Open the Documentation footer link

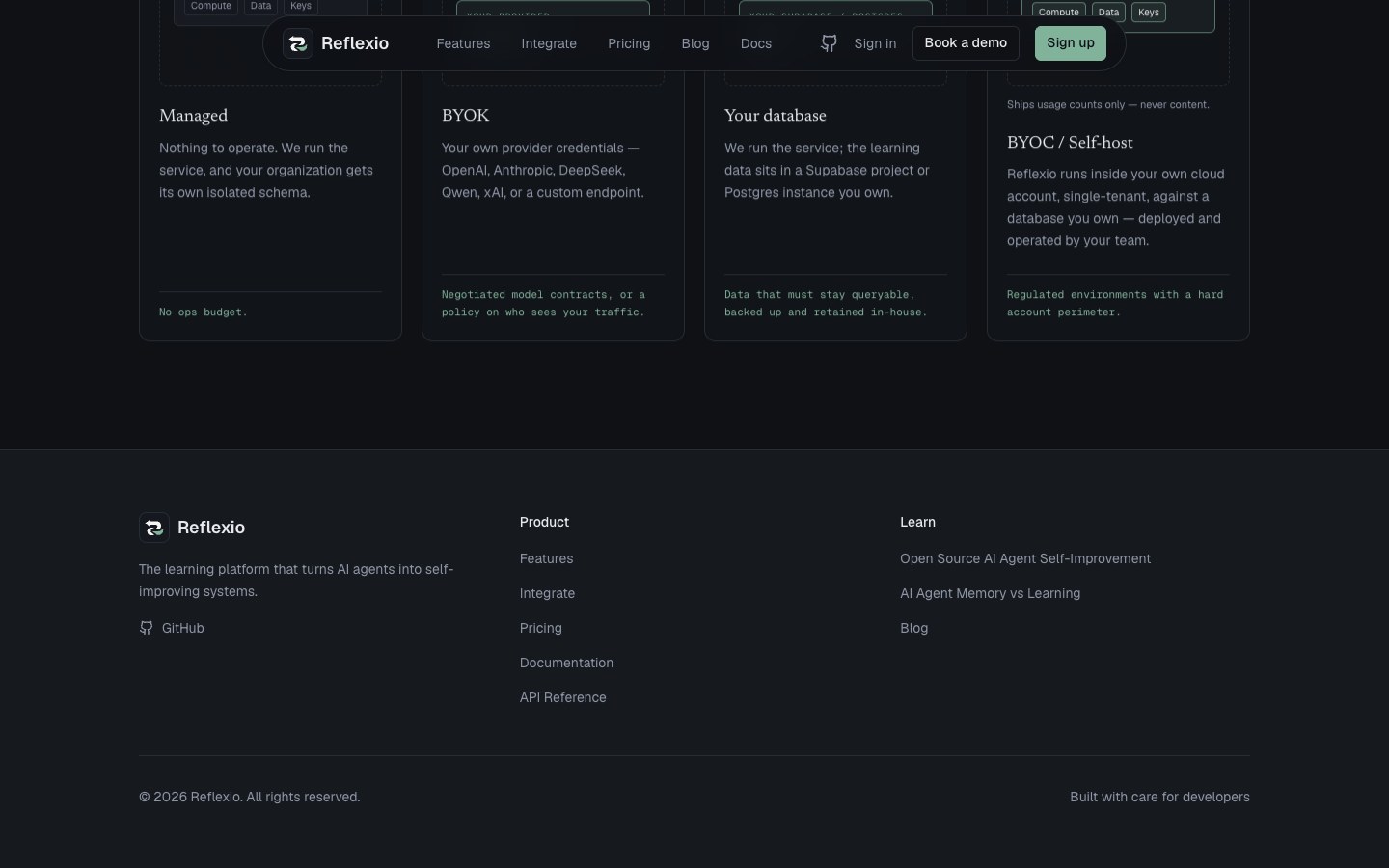(x=566, y=663)
